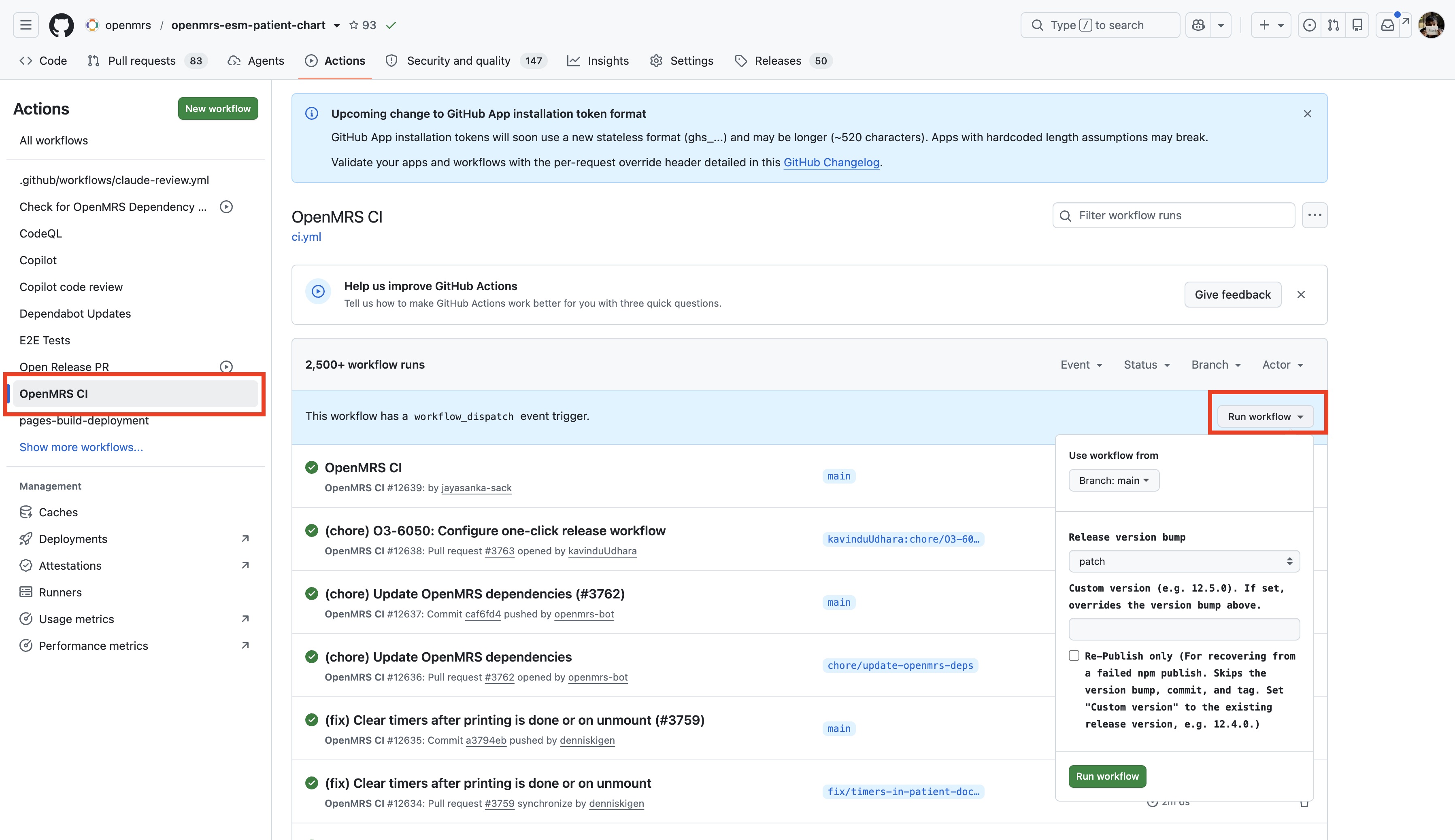
Task: Go to GitHub homepage via Octocat logo
Action: coord(61,25)
